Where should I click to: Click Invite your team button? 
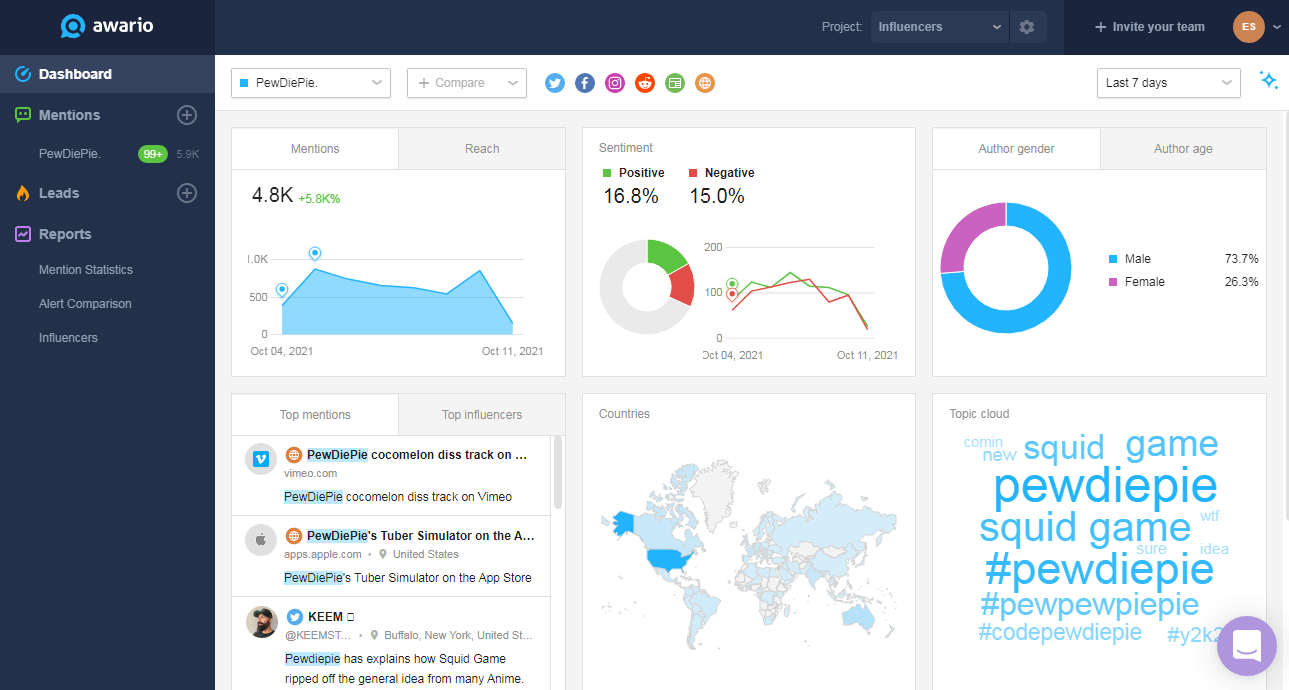(x=1150, y=27)
